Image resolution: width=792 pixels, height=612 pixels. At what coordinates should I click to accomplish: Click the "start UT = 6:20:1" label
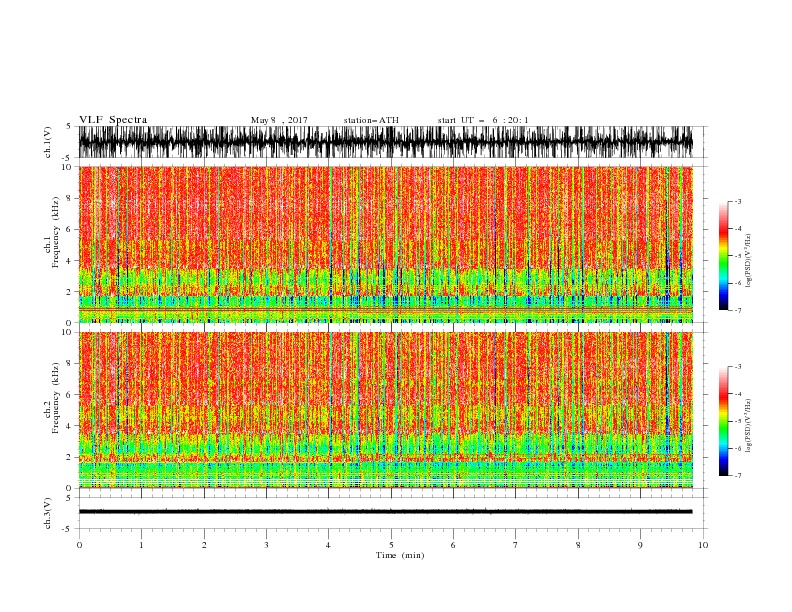coord(483,120)
